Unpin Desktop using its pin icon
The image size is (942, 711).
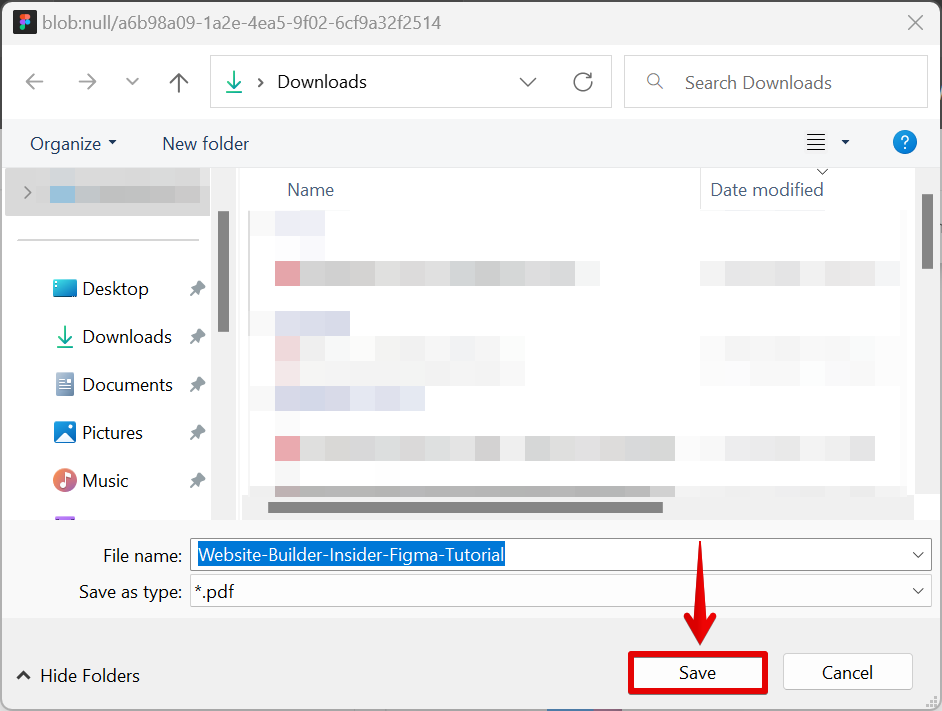197,289
